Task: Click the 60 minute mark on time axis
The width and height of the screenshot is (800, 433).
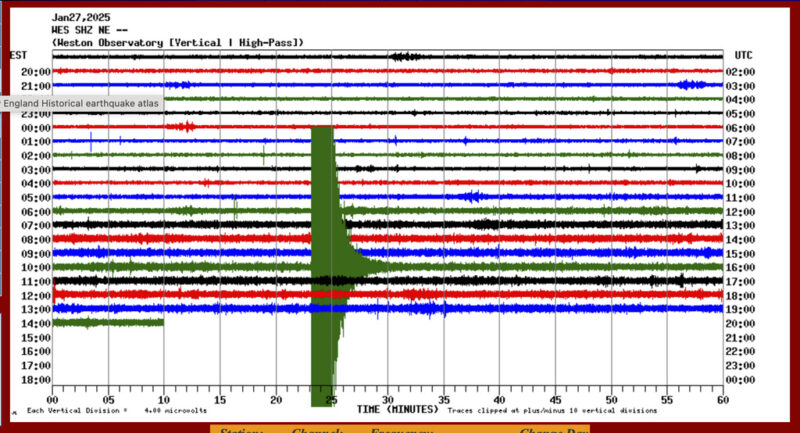Action: [722, 398]
